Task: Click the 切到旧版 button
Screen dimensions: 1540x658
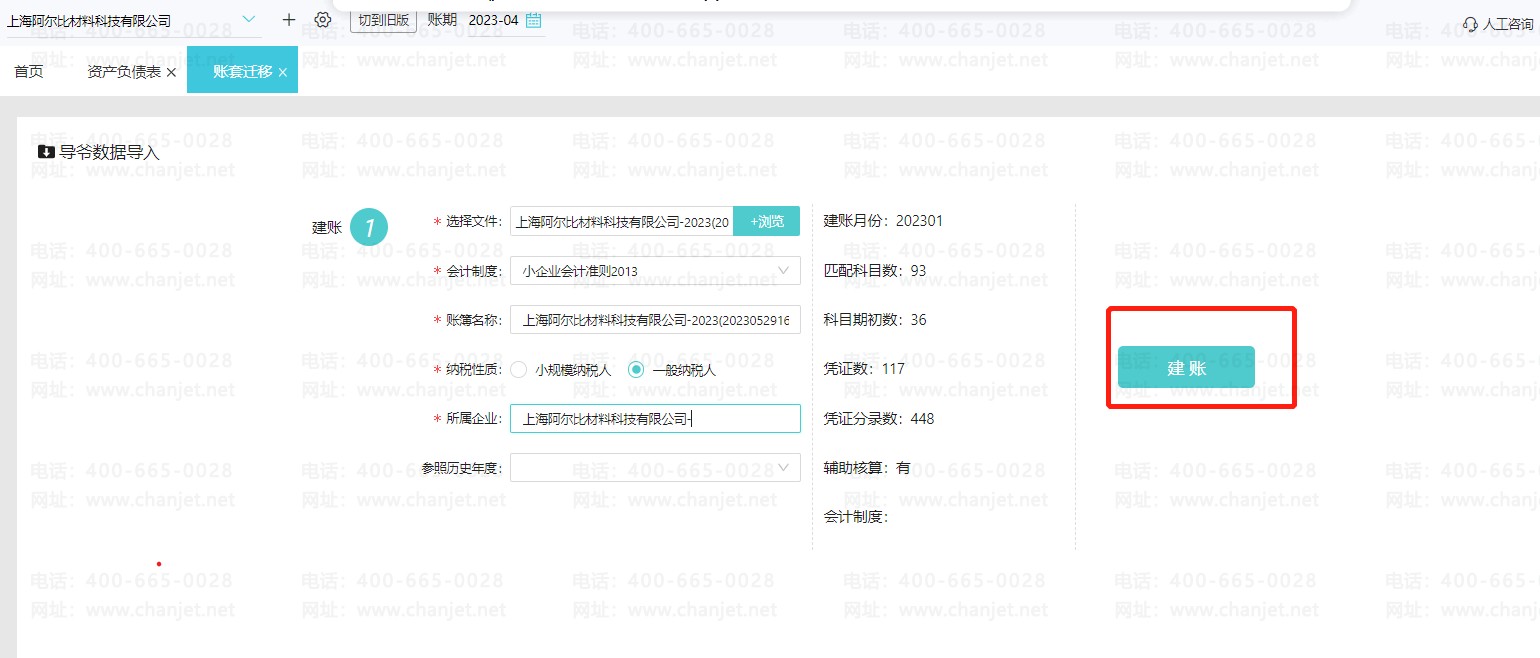Action: [x=383, y=20]
